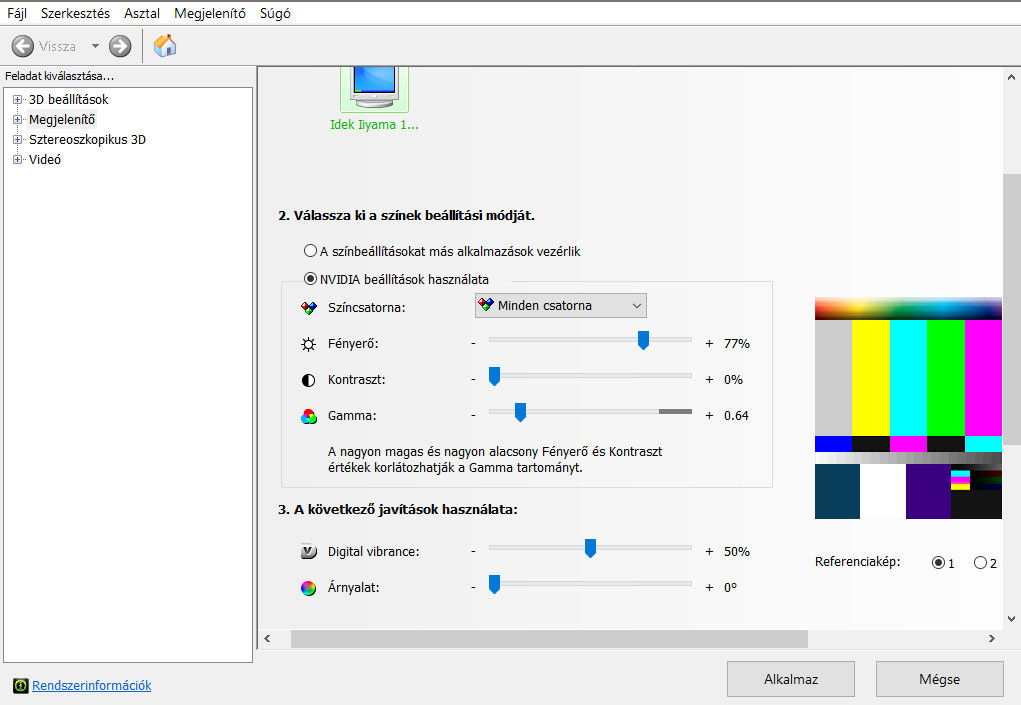Open the Súgó menu

(275, 13)
